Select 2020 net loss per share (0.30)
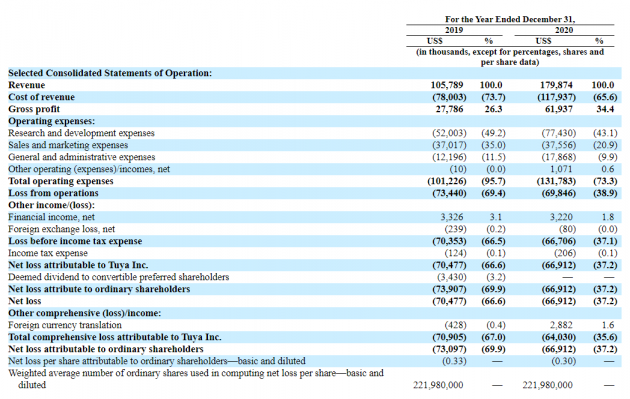 click(x=563, y=361)
